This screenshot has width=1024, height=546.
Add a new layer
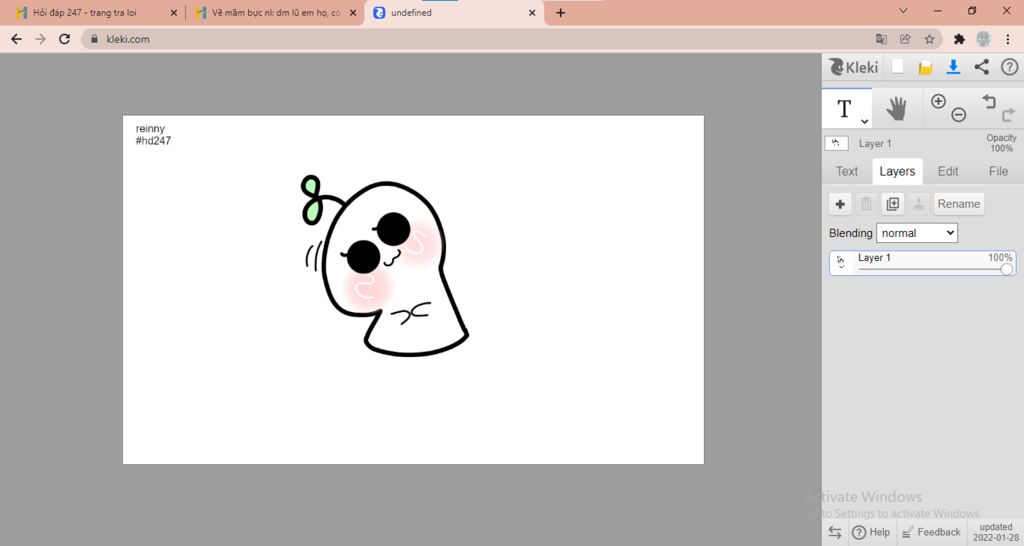coord(840,204)
